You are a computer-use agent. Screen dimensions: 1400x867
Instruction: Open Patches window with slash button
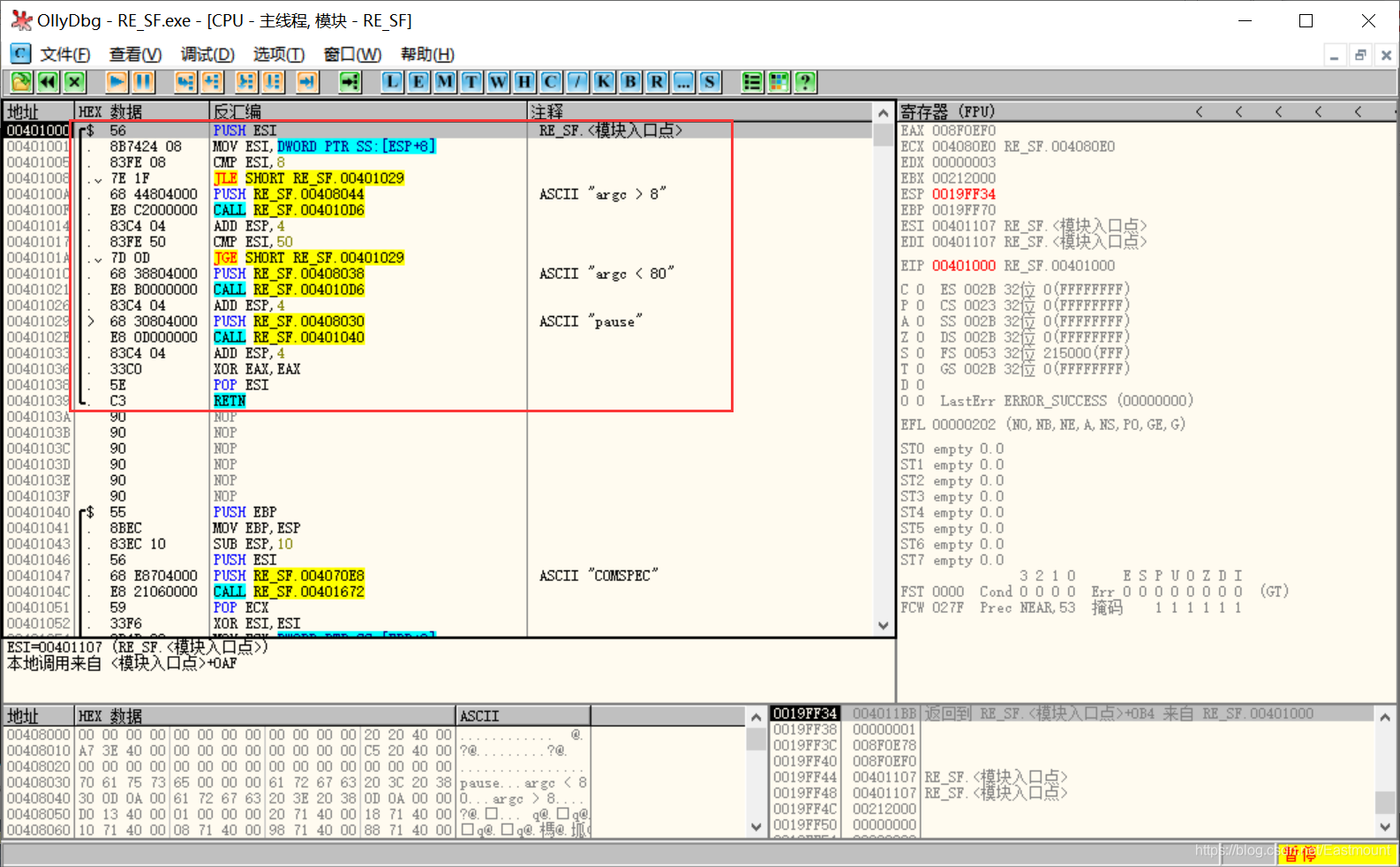point(577,82)
